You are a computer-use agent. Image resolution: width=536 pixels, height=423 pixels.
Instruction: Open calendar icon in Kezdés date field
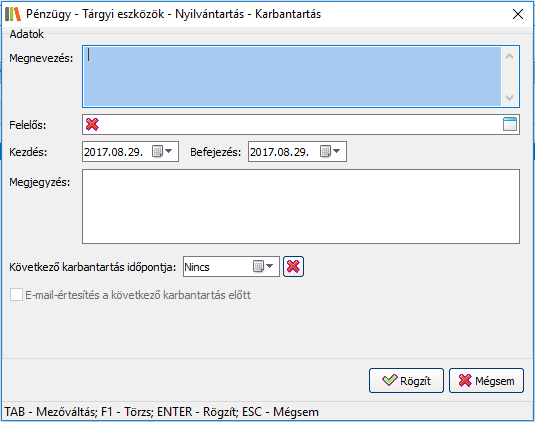tap(157, 151)
